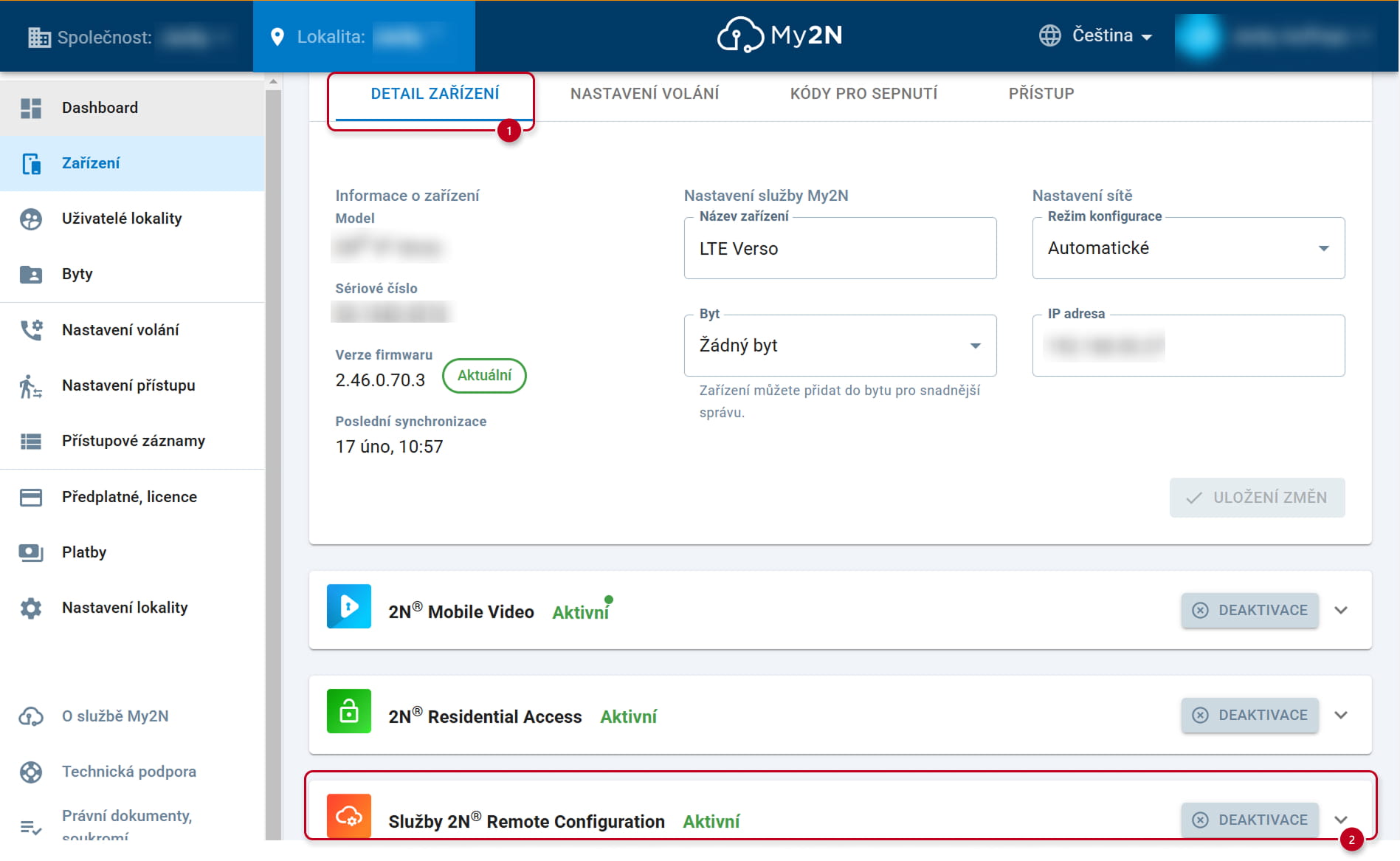
Task: Click the Společnost building icon
Action: (x=39, y=37)
